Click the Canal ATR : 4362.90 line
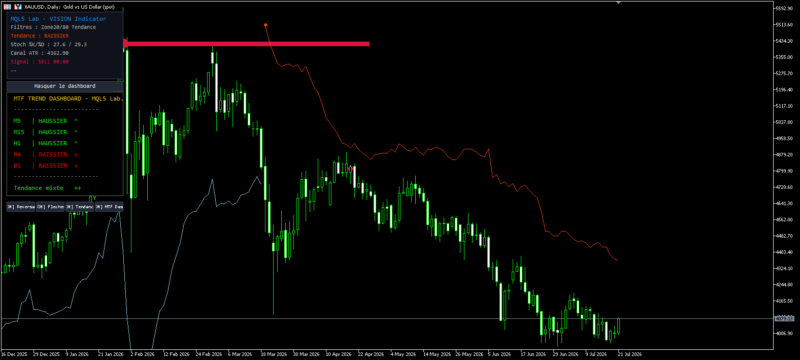Image resolution: width=800 pixels, height=360 pixels. [x=39, y=53]
